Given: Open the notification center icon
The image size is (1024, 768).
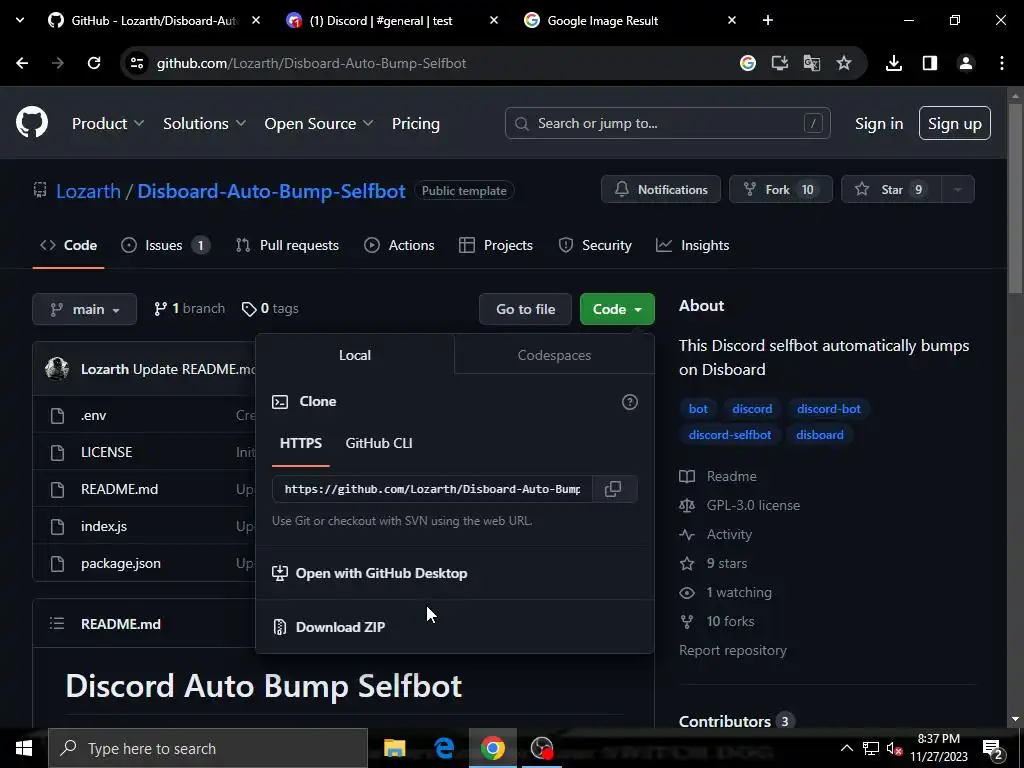Looking at the screenshot, I should tap(993, 748).
